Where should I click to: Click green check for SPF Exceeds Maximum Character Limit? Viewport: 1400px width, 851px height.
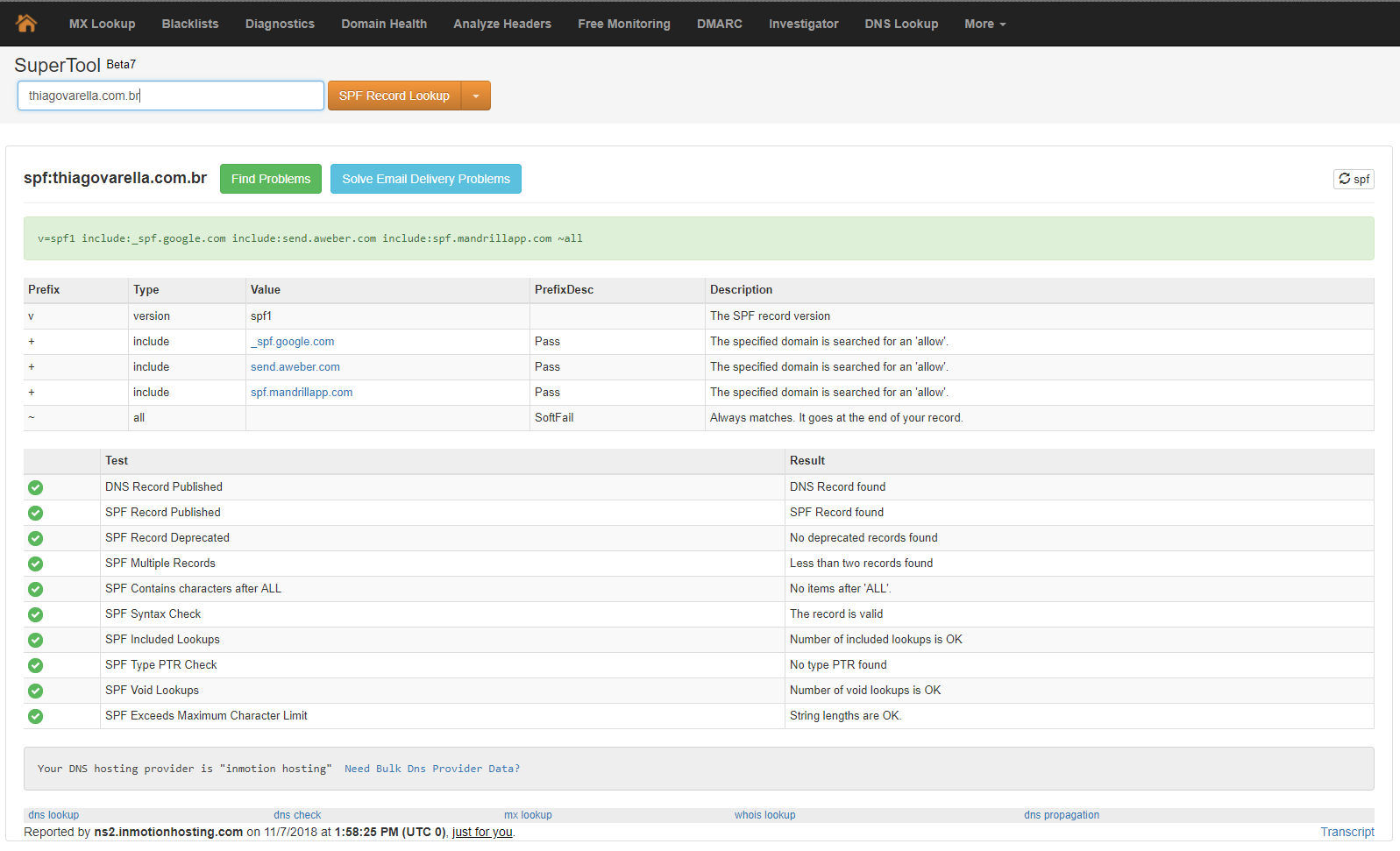coord(35,716)
